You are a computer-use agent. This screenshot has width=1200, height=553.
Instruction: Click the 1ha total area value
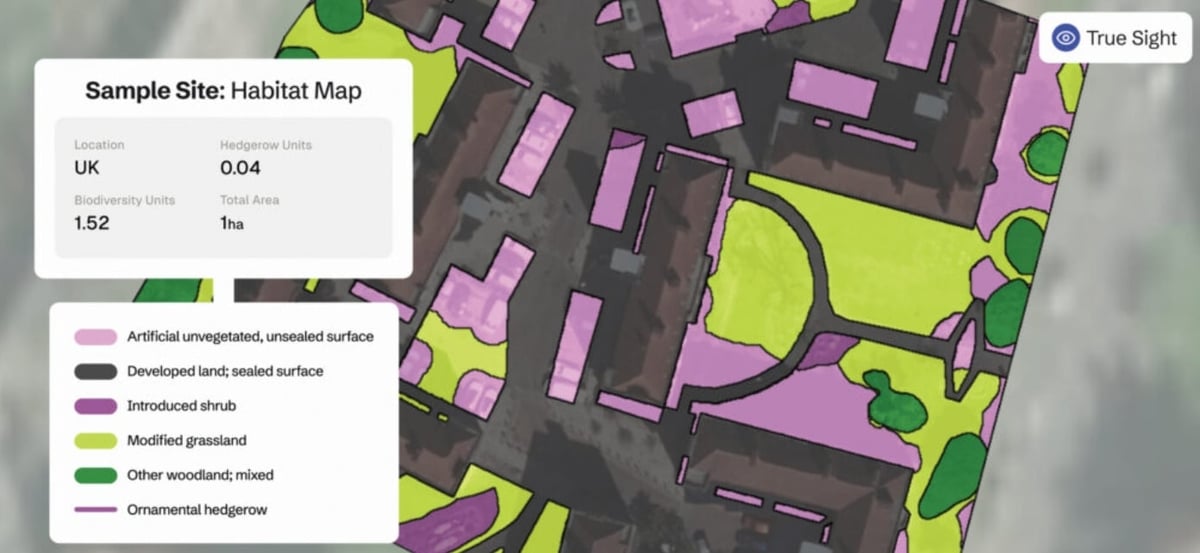(232, 223)
